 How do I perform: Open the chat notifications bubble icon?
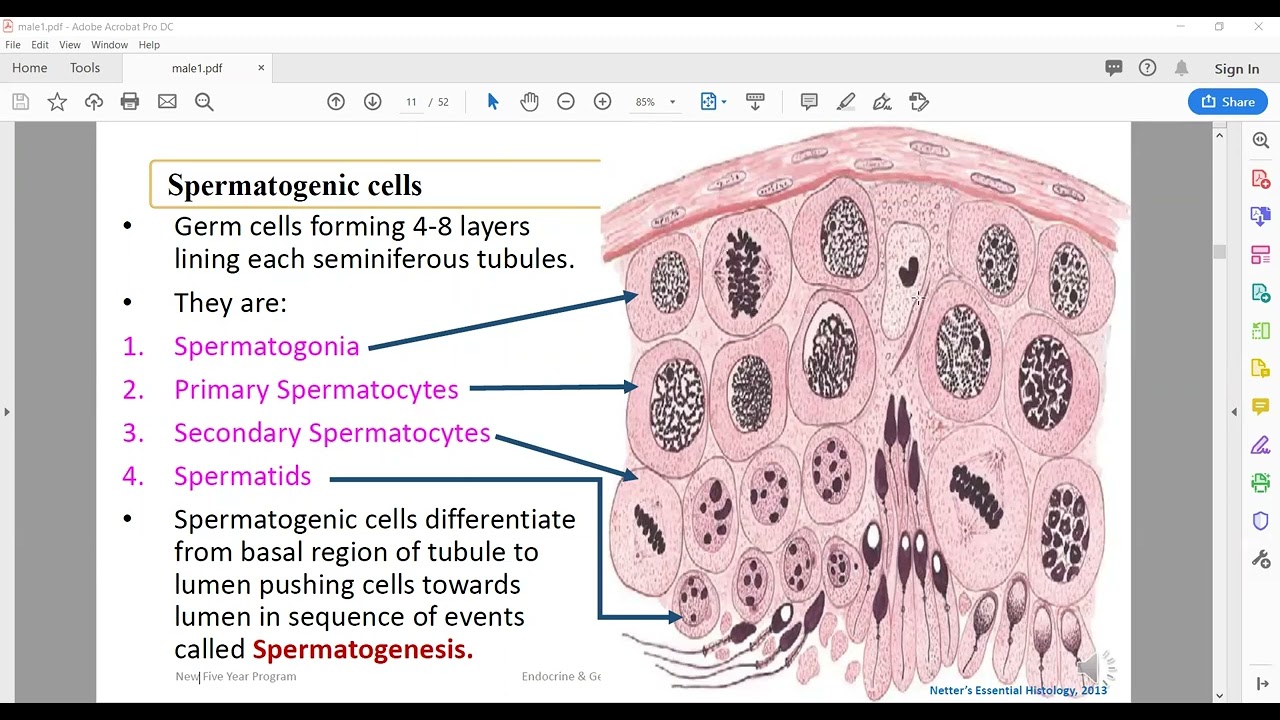click(x=1114, y=68)
